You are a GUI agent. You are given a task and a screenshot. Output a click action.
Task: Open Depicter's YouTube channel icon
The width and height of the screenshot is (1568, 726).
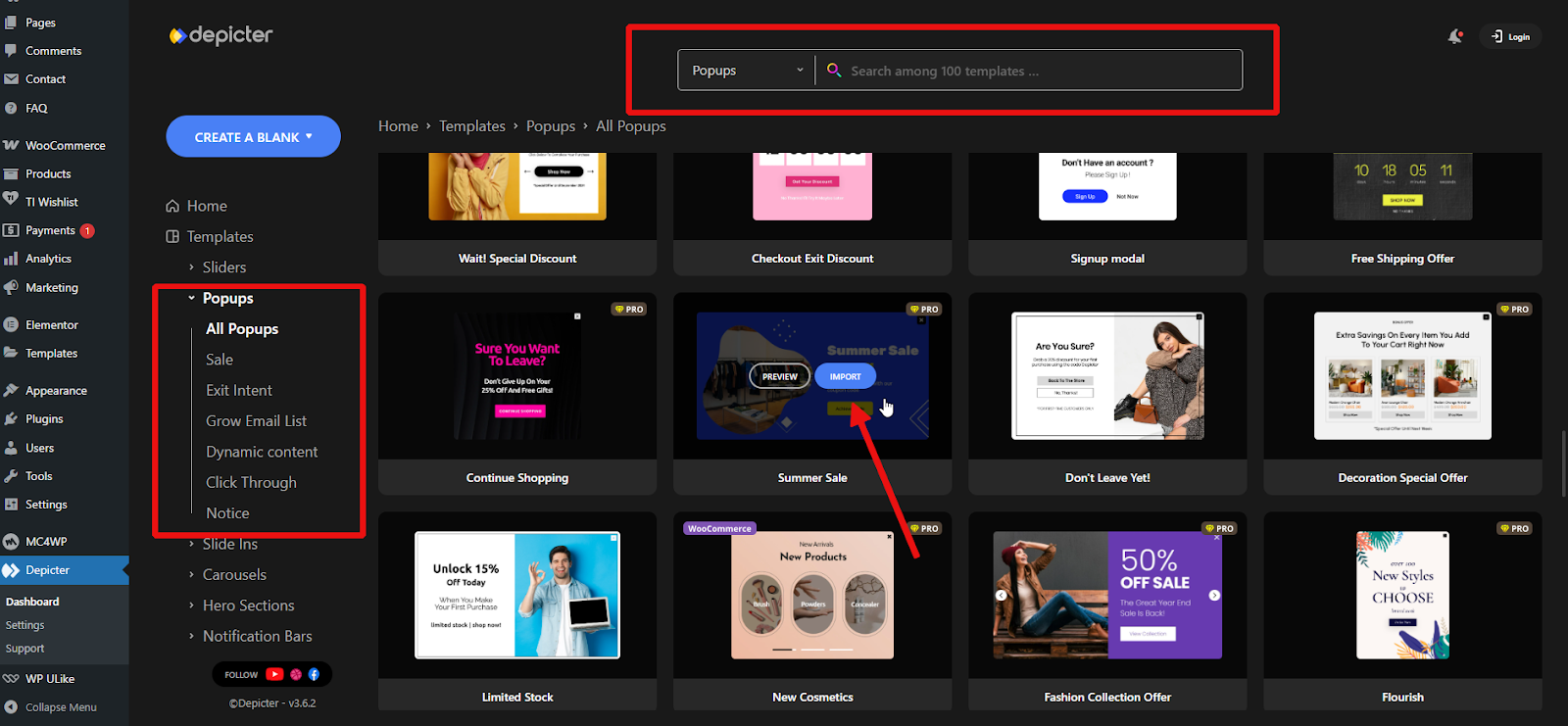[x=274, y=674]
